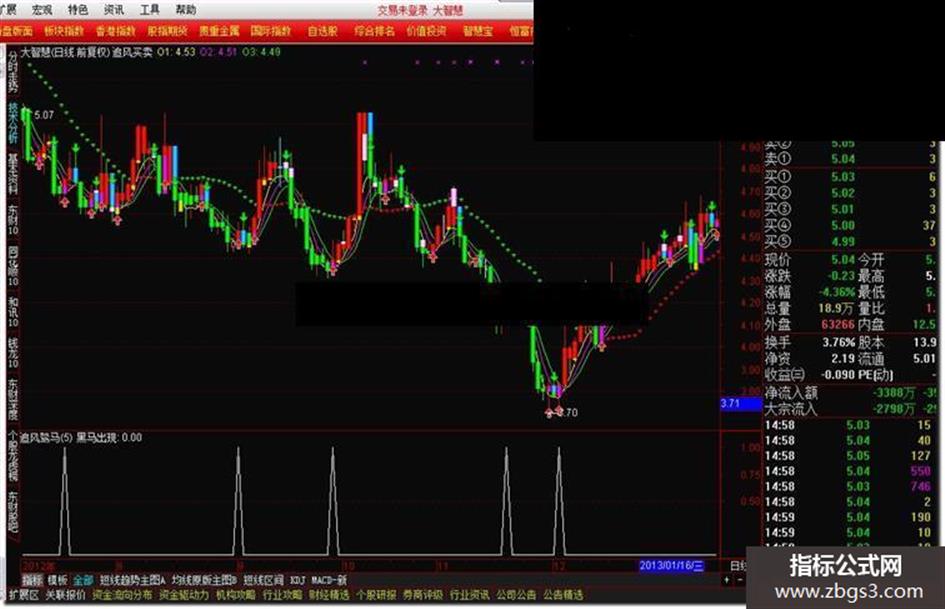Screen dimensions: 945x609
Task: Open 公司公告 in the bottom bar
Action: (516, 595)
